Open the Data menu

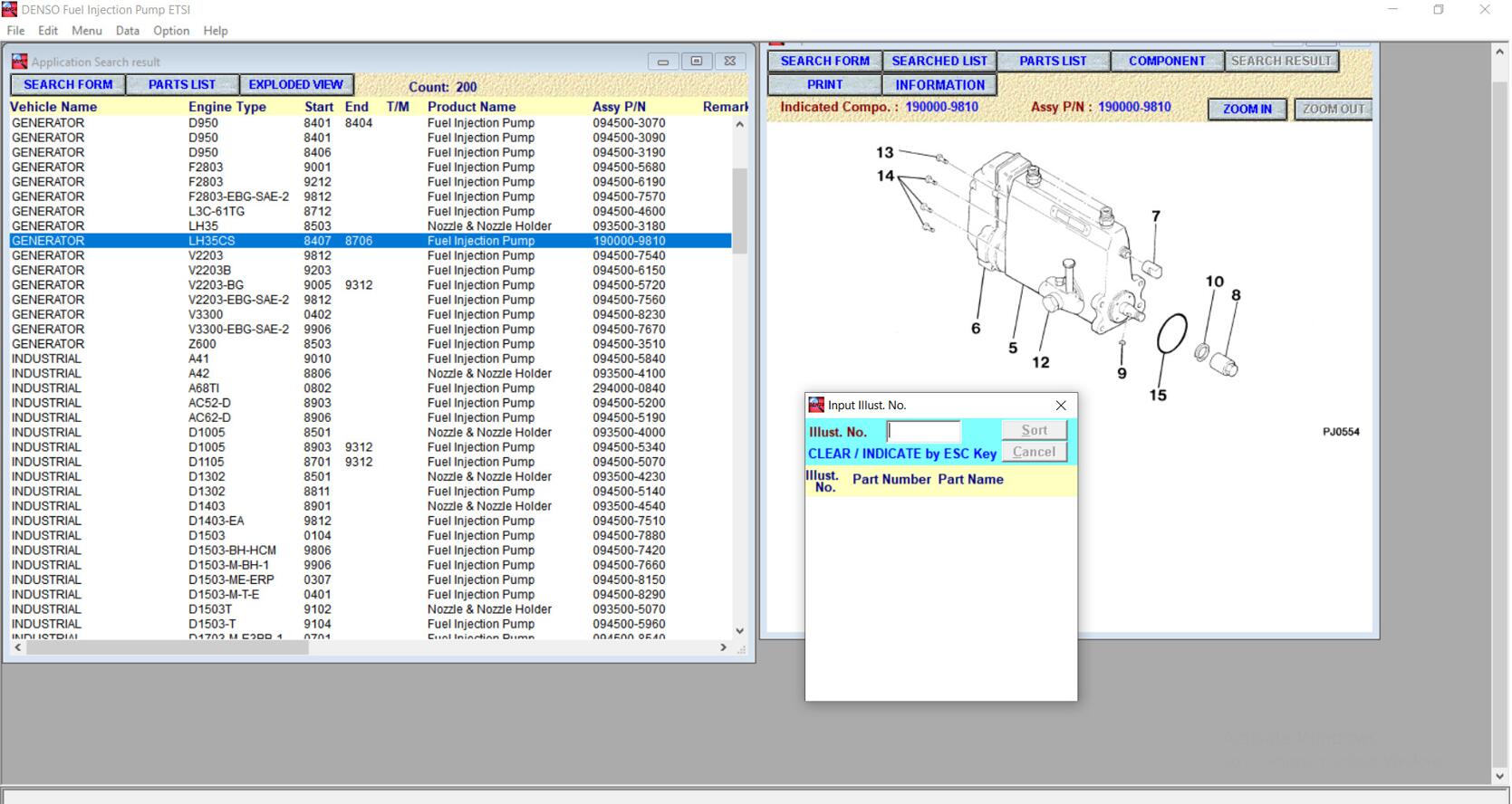[x=128, y=30]
